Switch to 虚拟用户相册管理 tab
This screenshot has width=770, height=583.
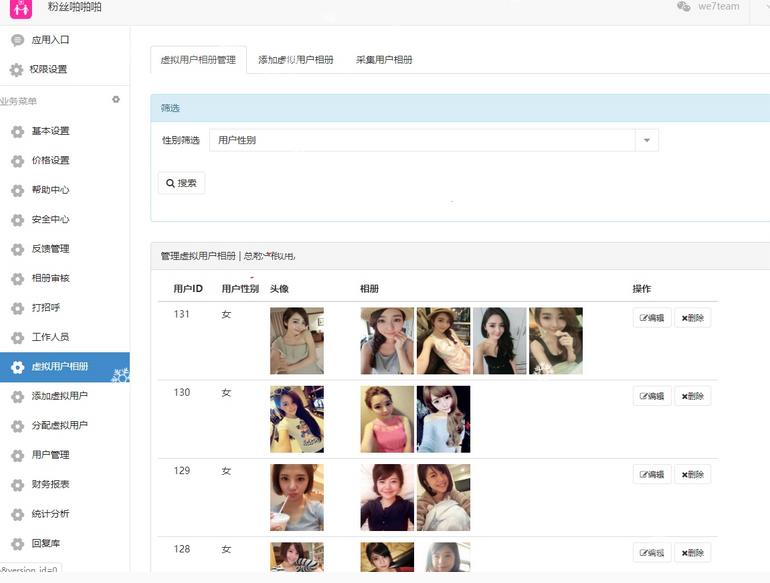click(198, 60)
